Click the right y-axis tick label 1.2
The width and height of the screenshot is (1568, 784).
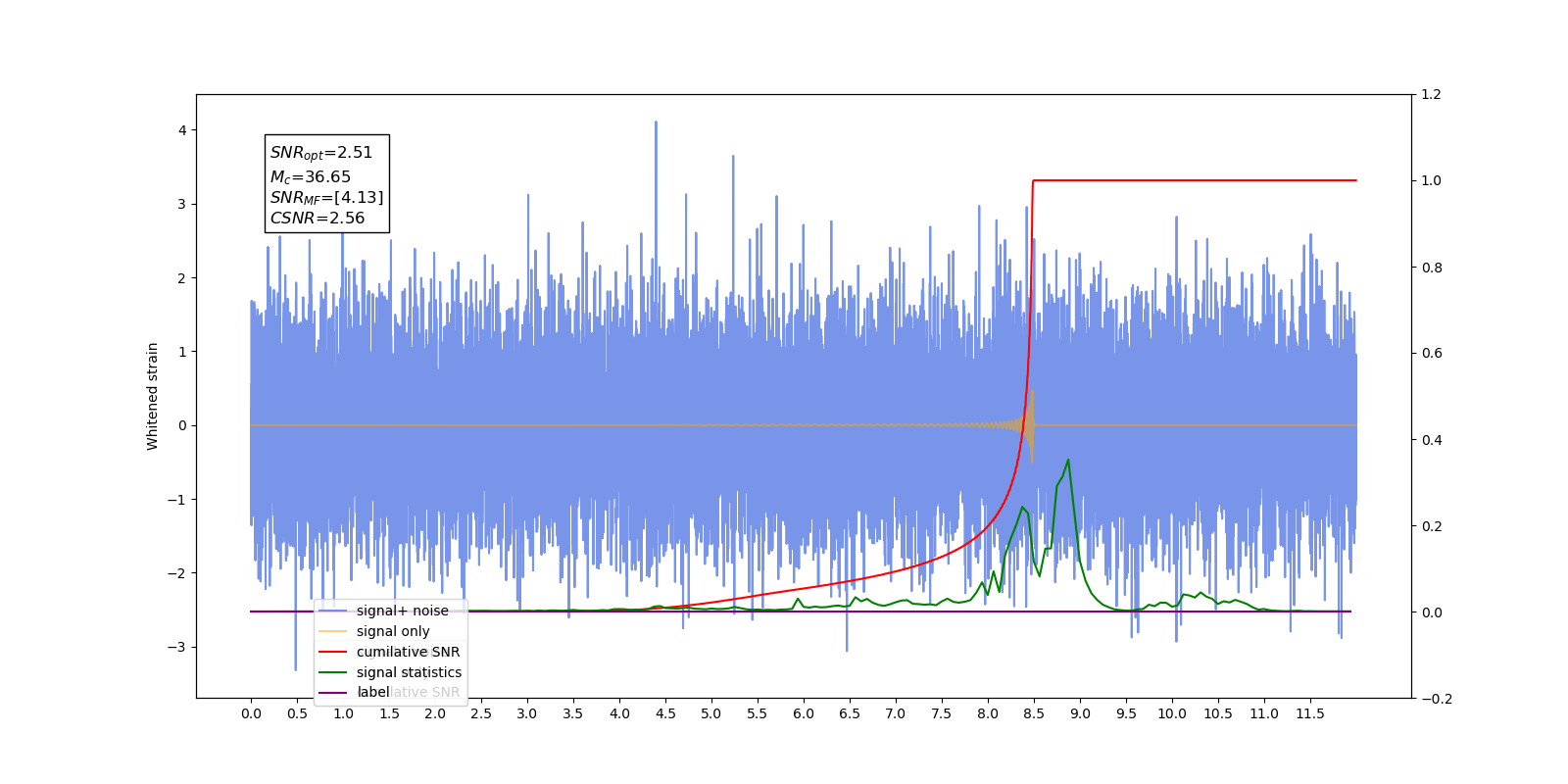pyautogui.click(x=1431, y=95)
